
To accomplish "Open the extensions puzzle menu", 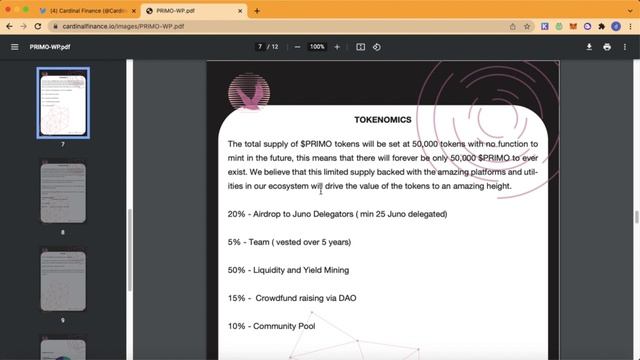I will 601,27.
